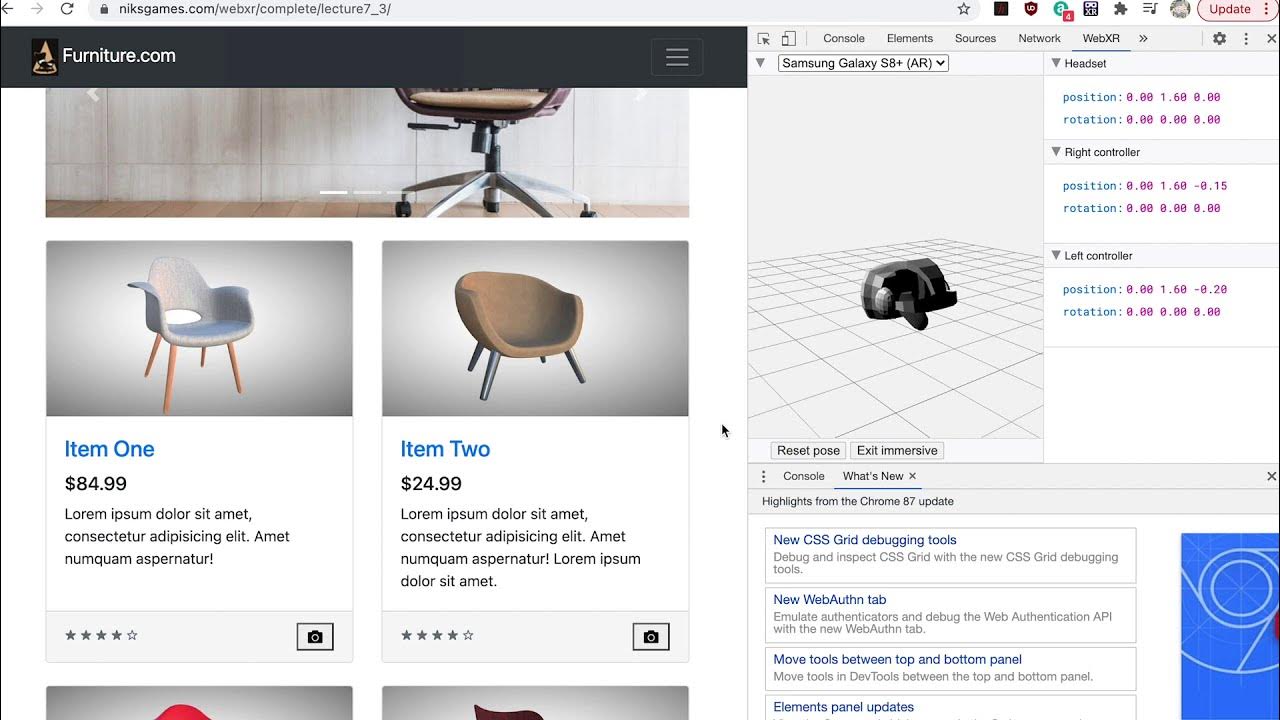
Task: Click the camera icon under Item Two
Action: coord(651,637)
